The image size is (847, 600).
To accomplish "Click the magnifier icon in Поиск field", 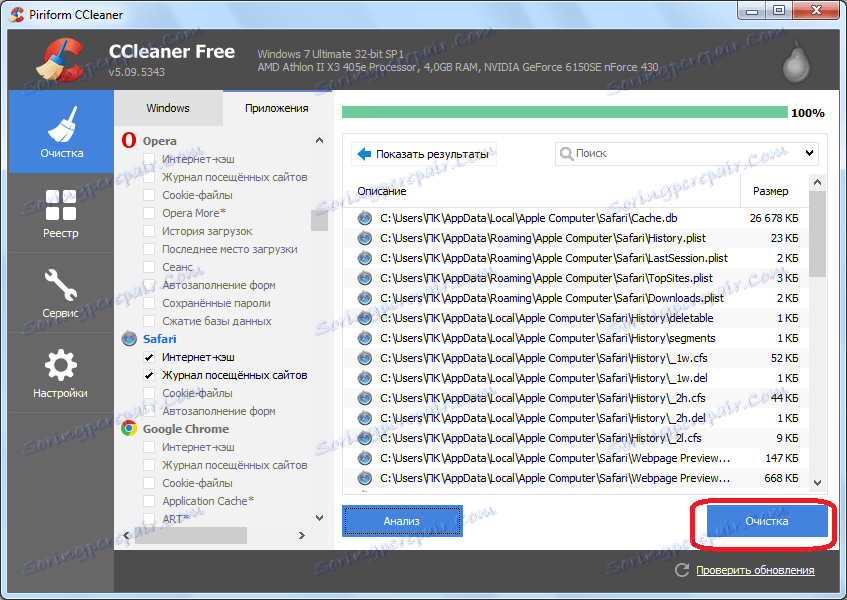I will 566,154.
